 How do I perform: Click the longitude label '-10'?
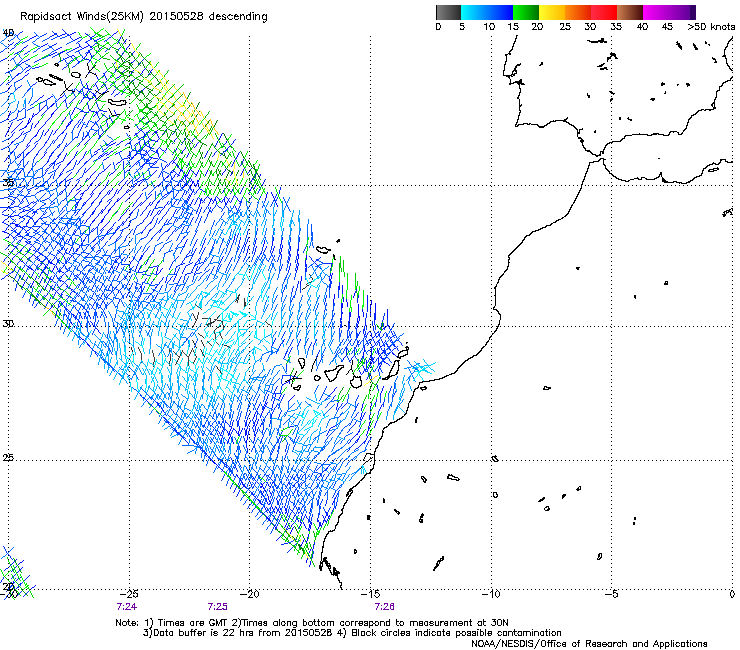click(491, 594)
